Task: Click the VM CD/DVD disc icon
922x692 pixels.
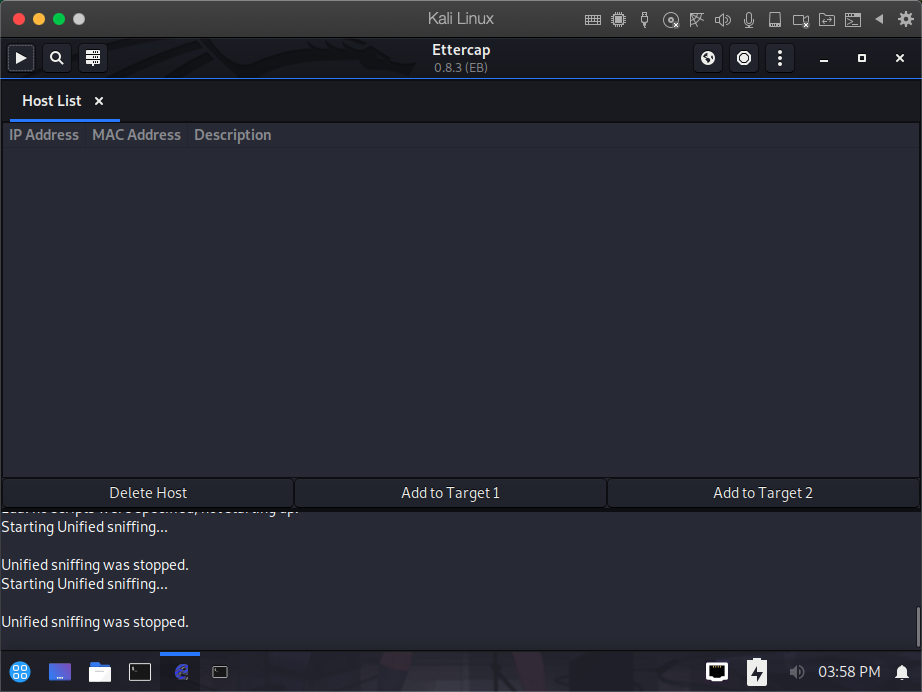Action: [x=670, y=20]
